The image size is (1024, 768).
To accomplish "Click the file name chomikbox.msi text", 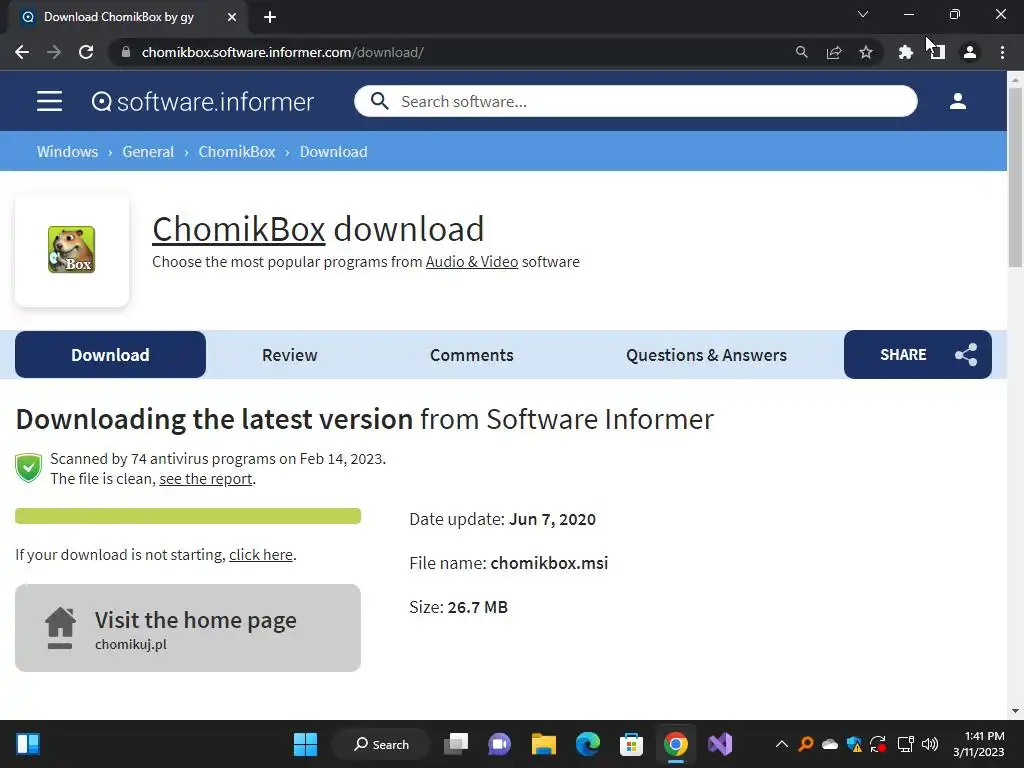I will tap(549, 563).
